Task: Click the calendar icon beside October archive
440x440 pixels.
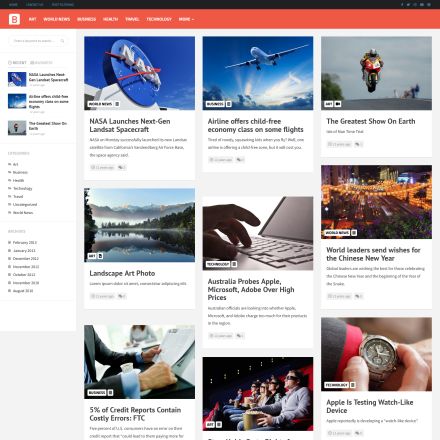Action: click(x=10, y=275)
